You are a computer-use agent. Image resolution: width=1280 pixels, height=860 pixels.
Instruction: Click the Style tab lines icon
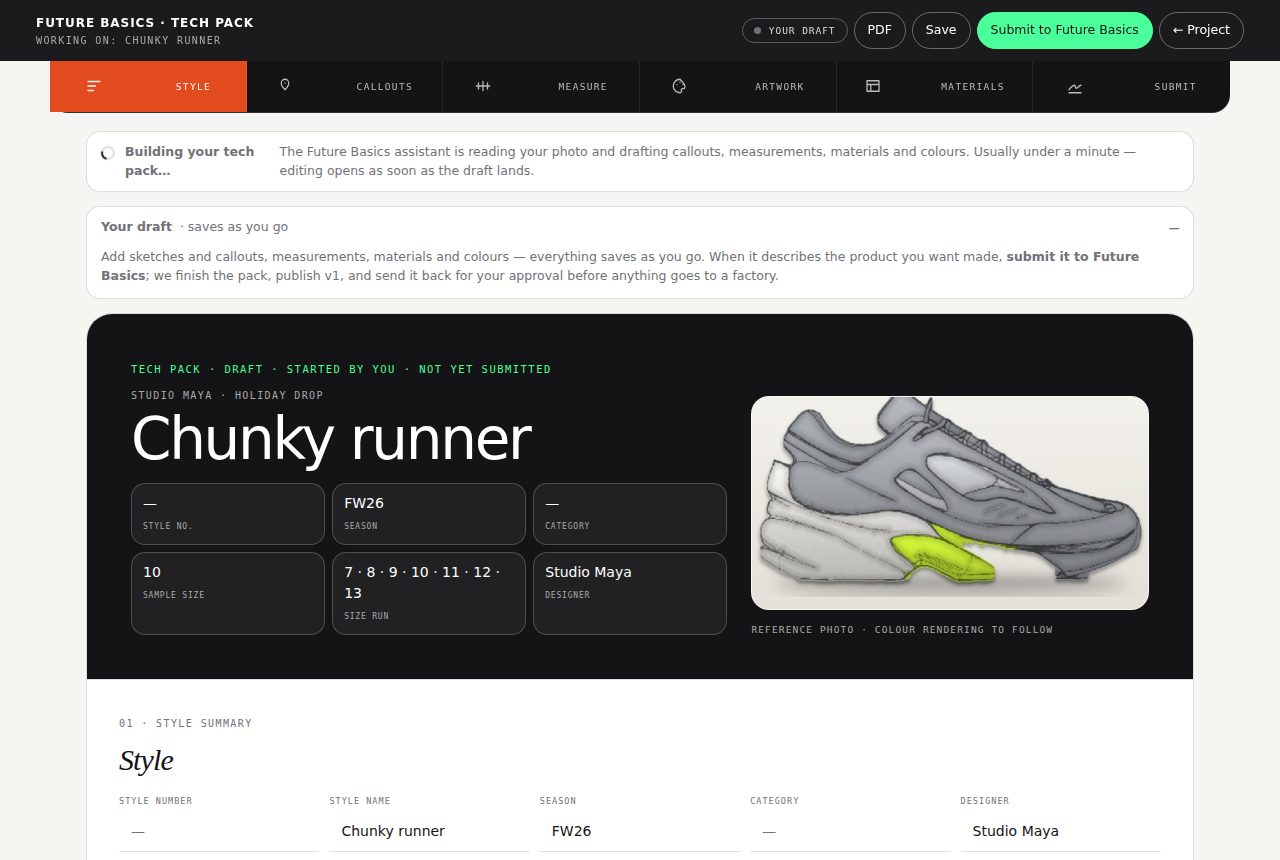coord(94,87)
